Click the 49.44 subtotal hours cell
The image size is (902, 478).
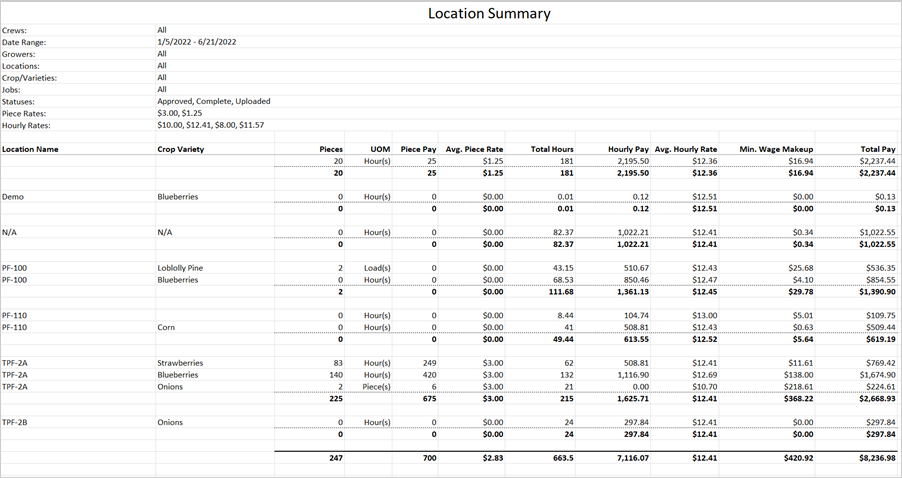point(564,339)
